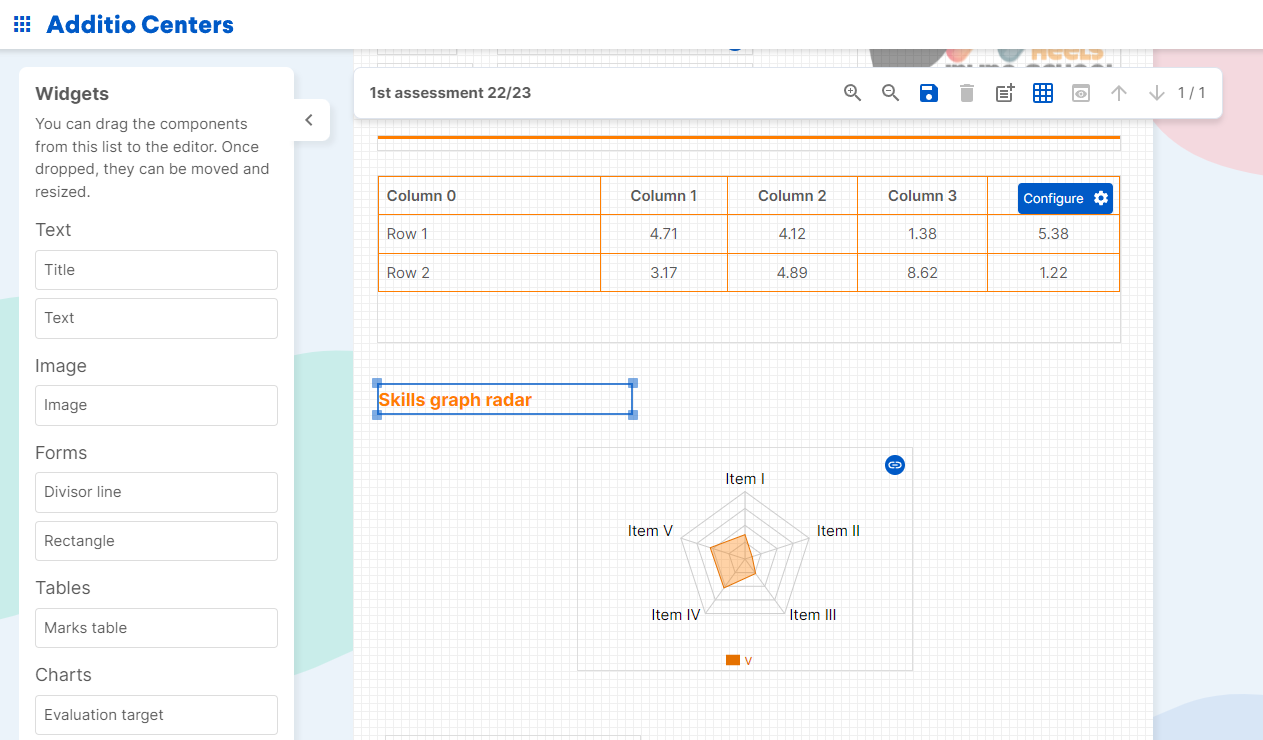
Task: Select the Text widget
Action: point(156,318)
